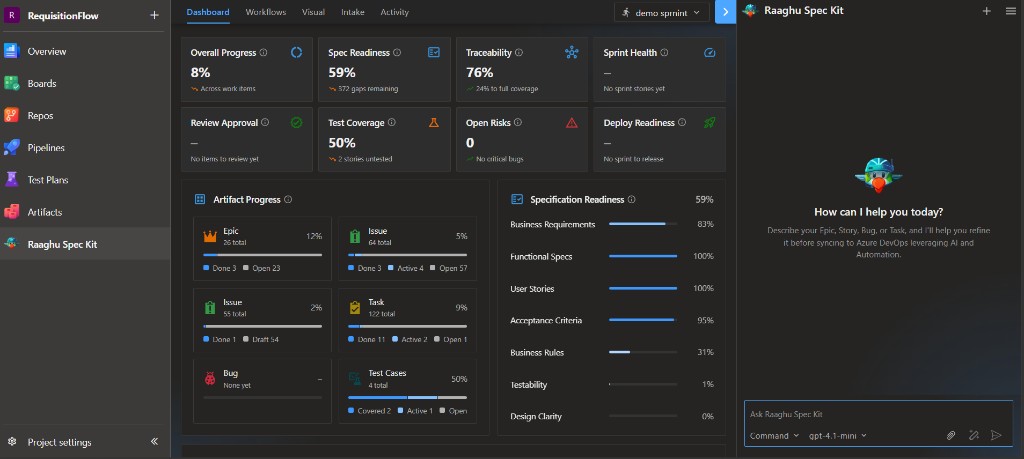Screen dimensions: 1024x459
Task: Switch to the Workflows tab
Action: [266, 12]
